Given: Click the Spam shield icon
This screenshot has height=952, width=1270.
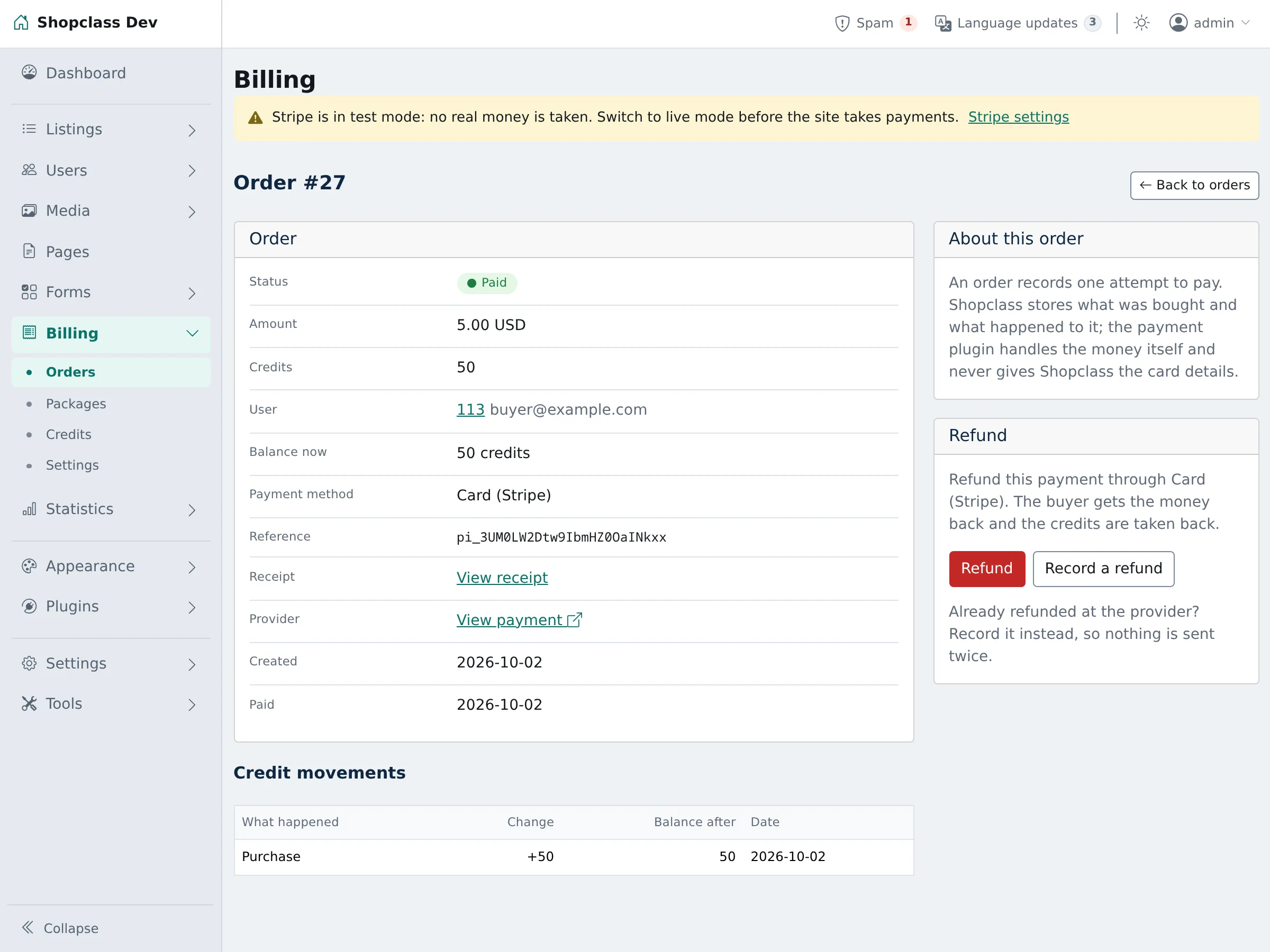Looking at the screenshot, I should pyautogui.click(x=842, y=23).
